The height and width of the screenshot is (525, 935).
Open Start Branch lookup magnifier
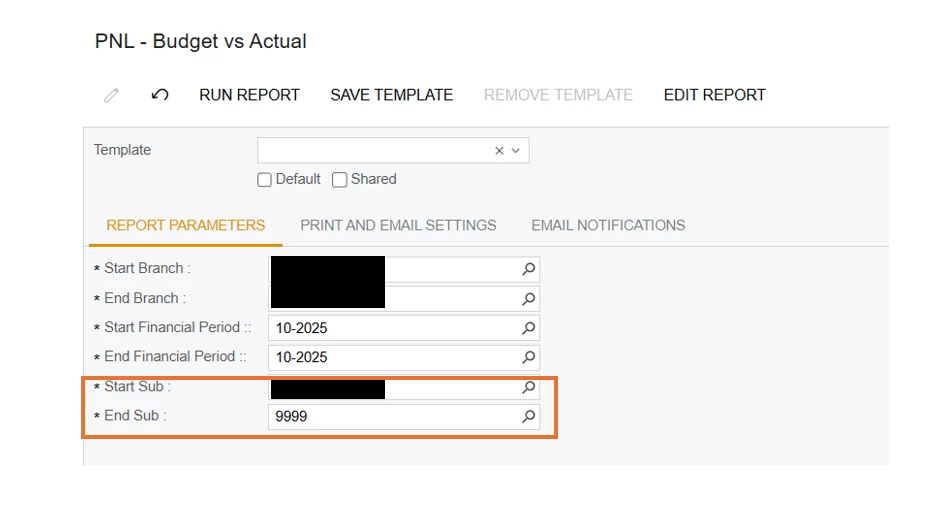coord(528,269)
